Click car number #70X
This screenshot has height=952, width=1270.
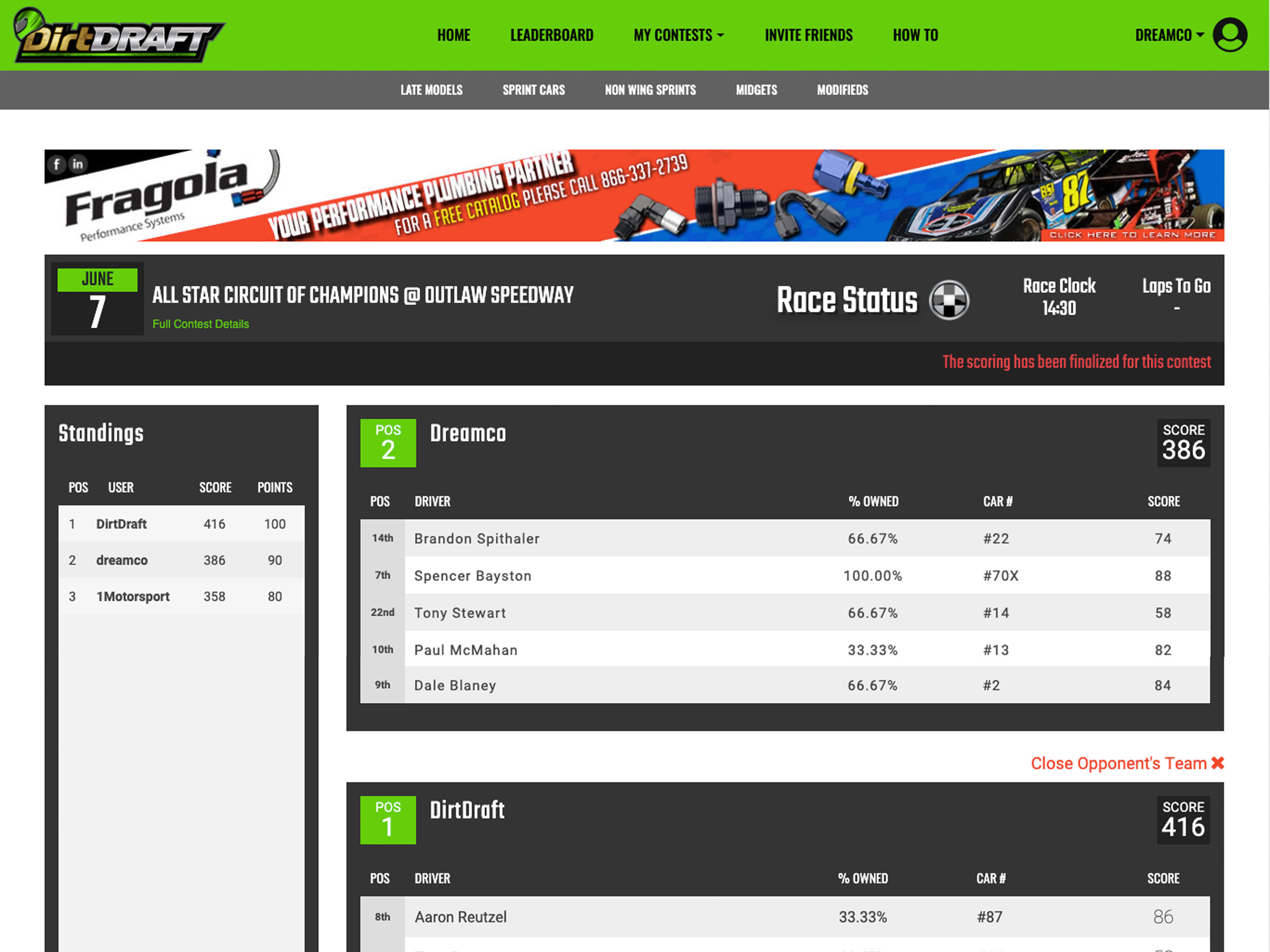[1001, 576]
